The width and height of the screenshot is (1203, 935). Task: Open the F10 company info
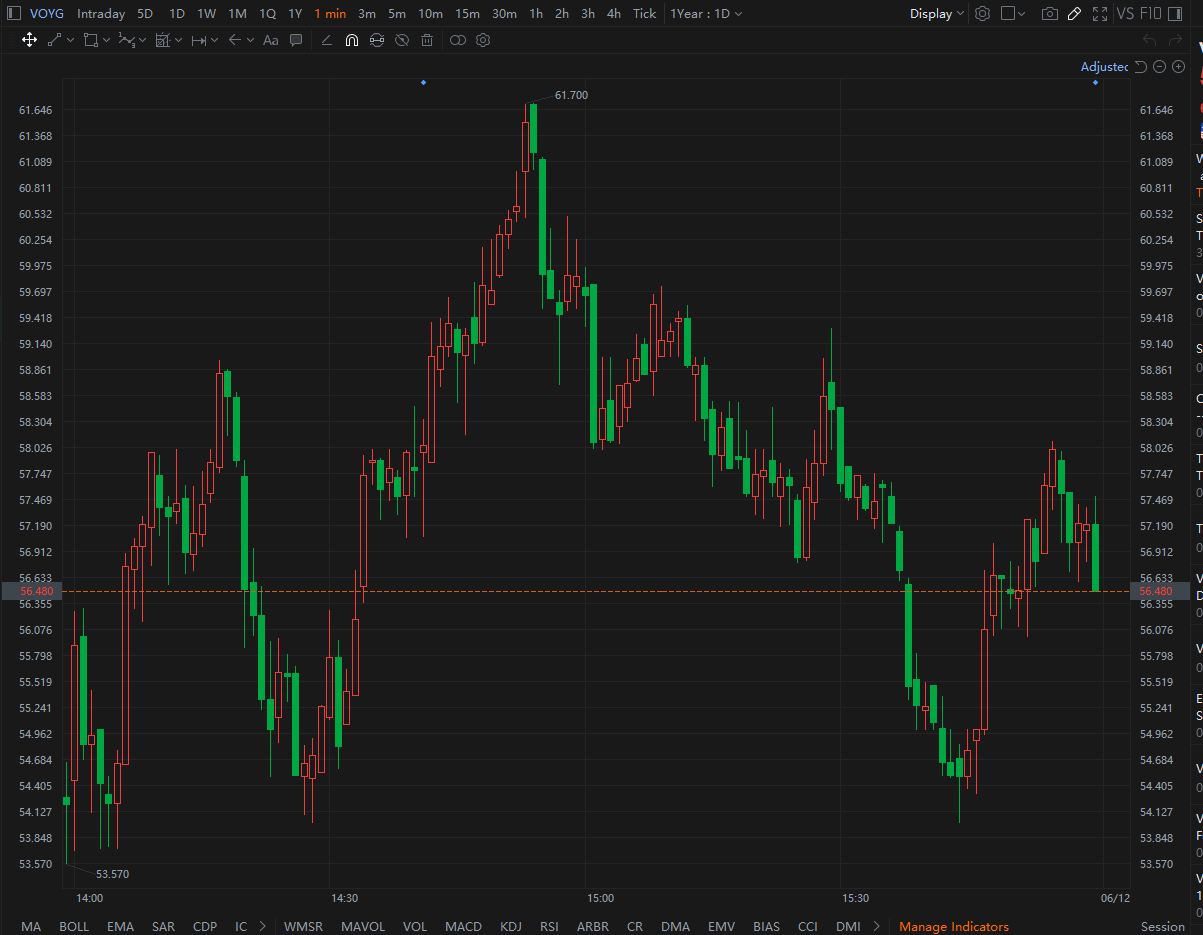point(1151,14)
